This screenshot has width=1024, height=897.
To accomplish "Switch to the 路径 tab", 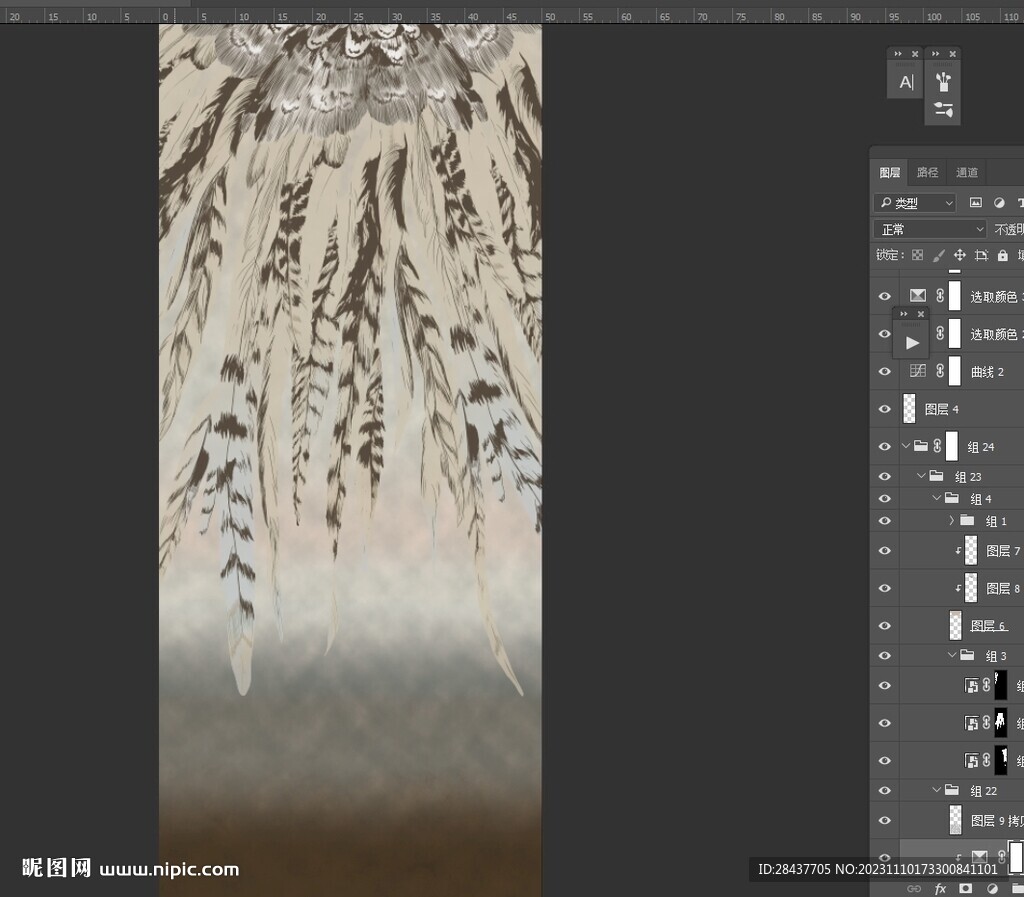I will coord(928,172).
